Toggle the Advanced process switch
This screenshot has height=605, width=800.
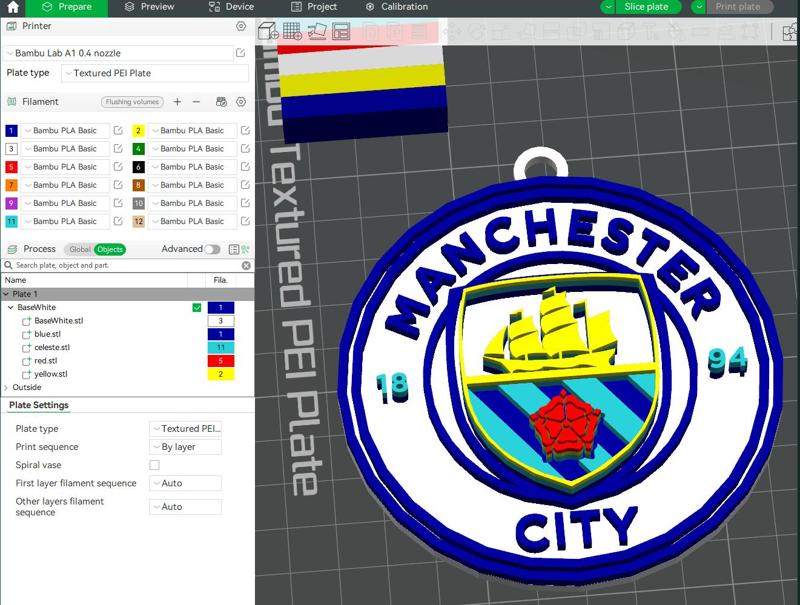pyautogui.click(x=212, y=248)
